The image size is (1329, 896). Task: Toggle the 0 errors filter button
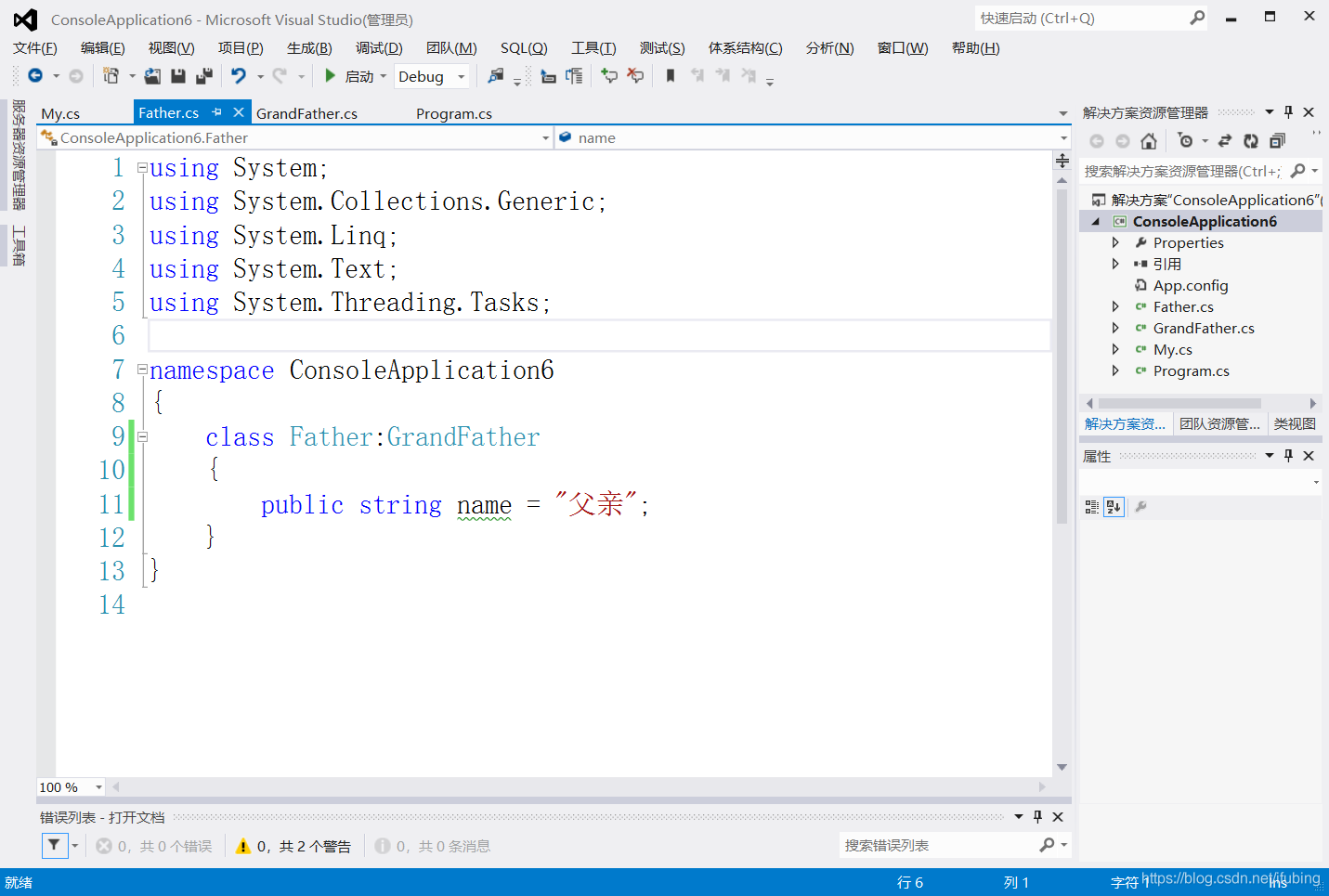pyautogui.click(x=154, y=846)
